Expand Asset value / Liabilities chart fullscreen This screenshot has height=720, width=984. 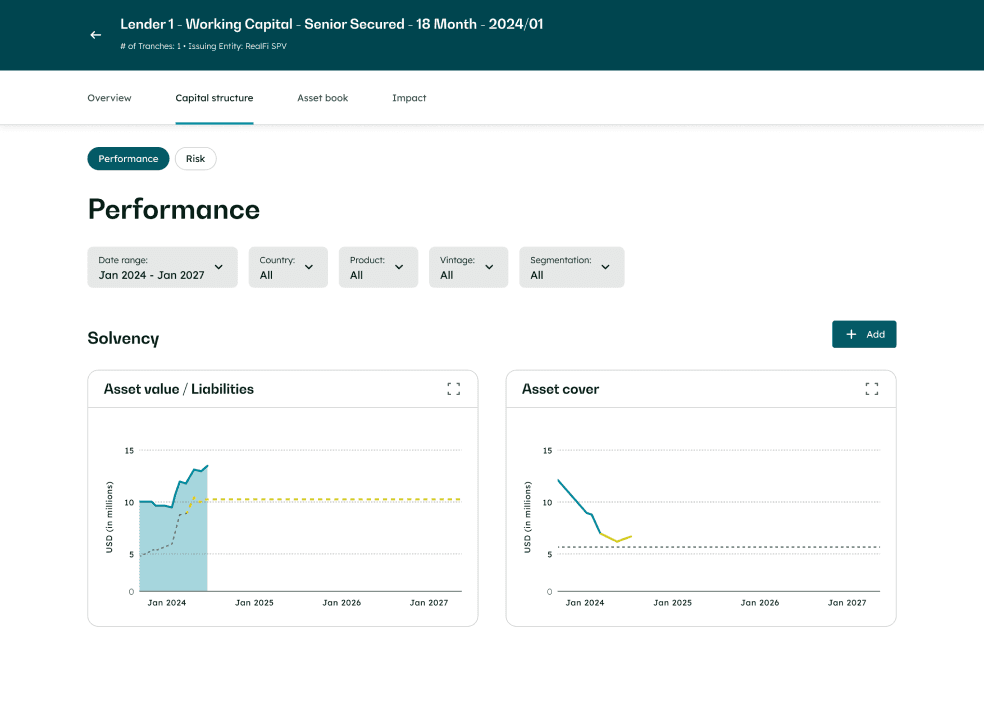coord(453,389)
